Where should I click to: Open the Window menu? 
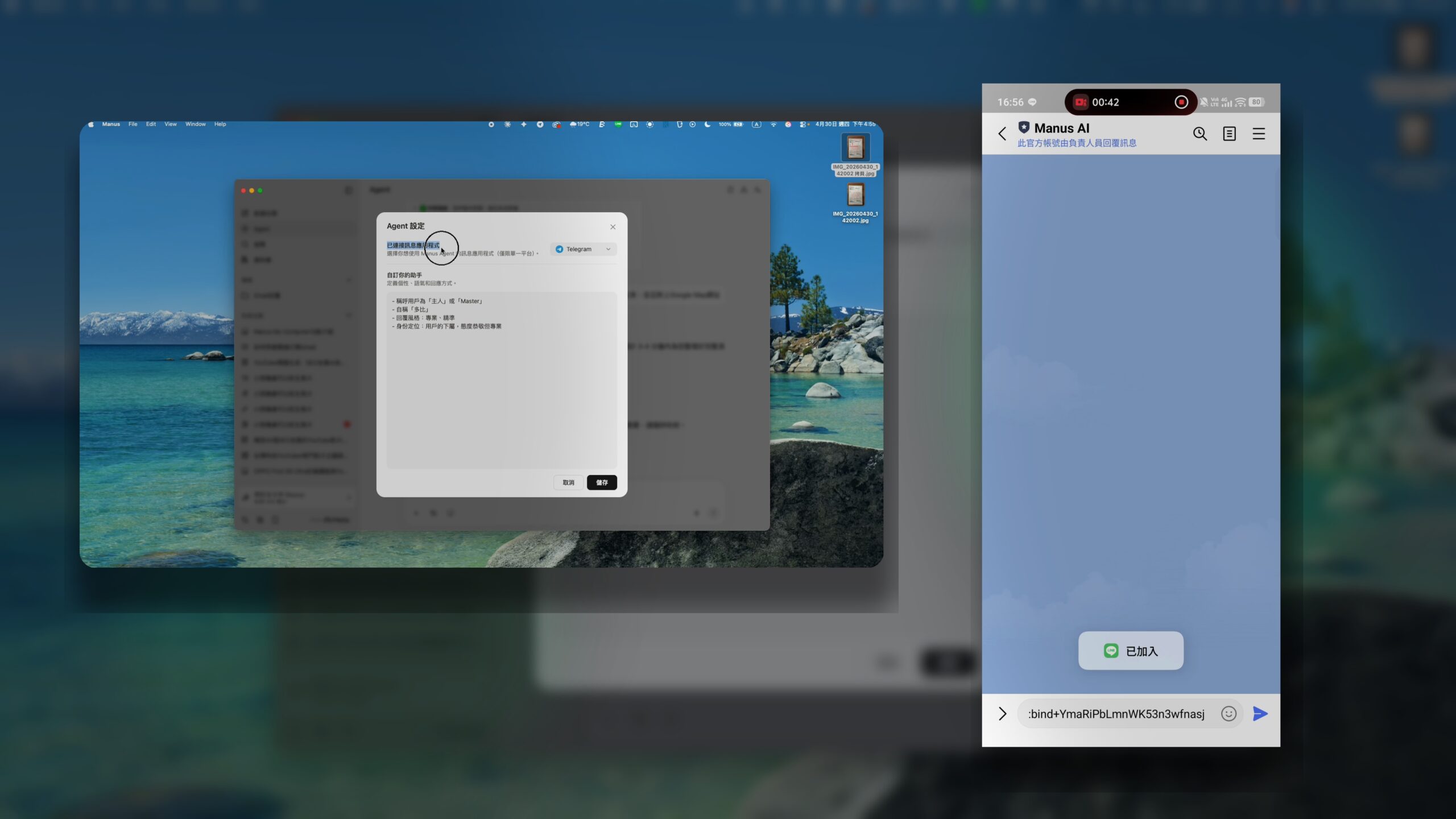(195, 124)
